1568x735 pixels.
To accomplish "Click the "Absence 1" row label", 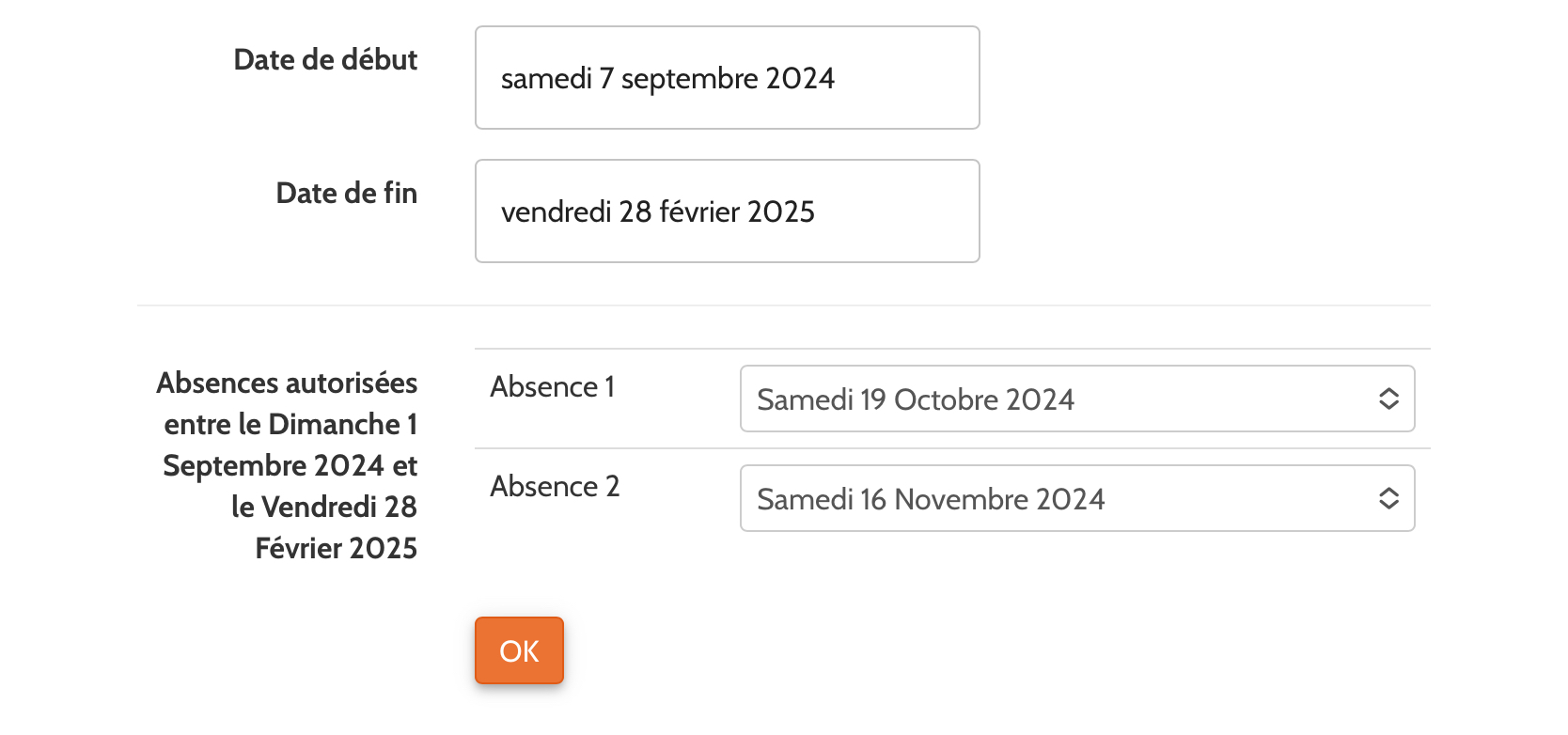I will (552, 387).
